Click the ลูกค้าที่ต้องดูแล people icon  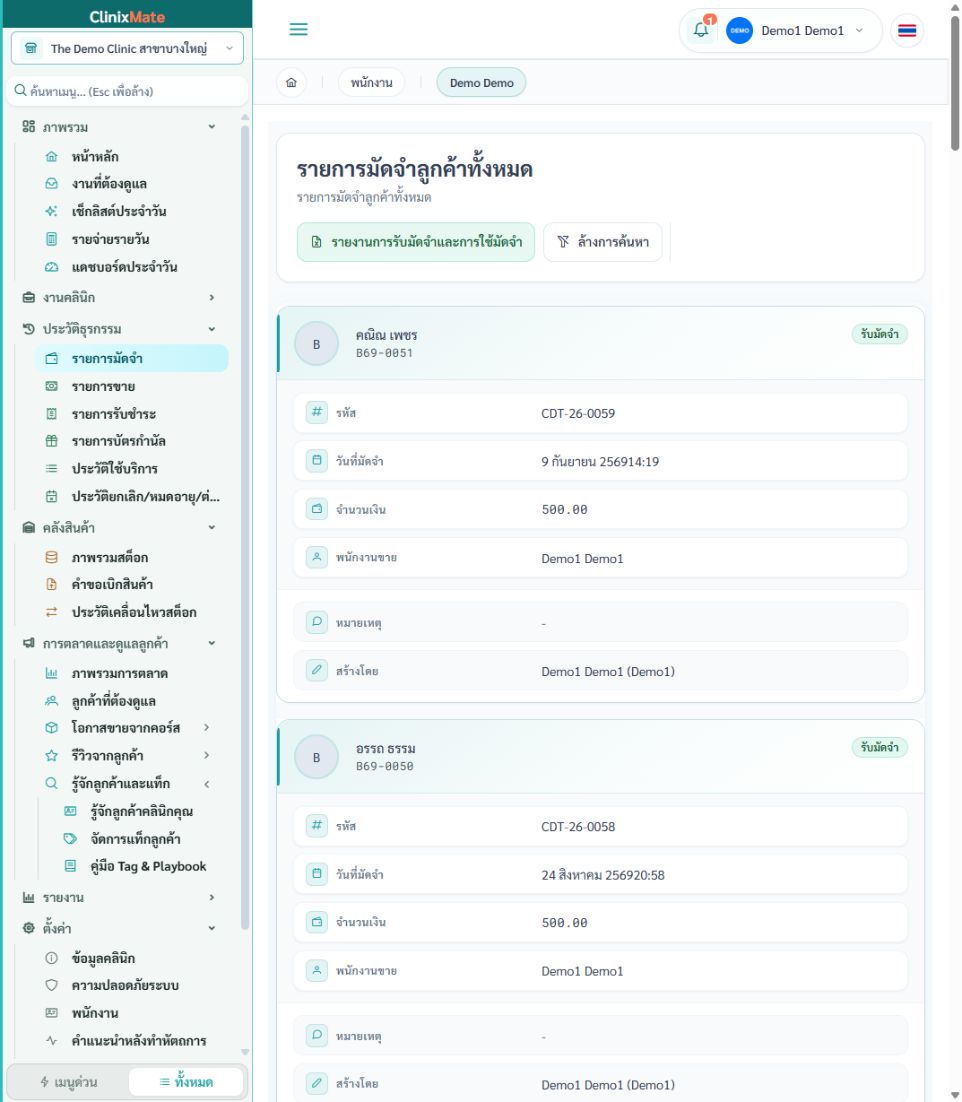[51, 701]
